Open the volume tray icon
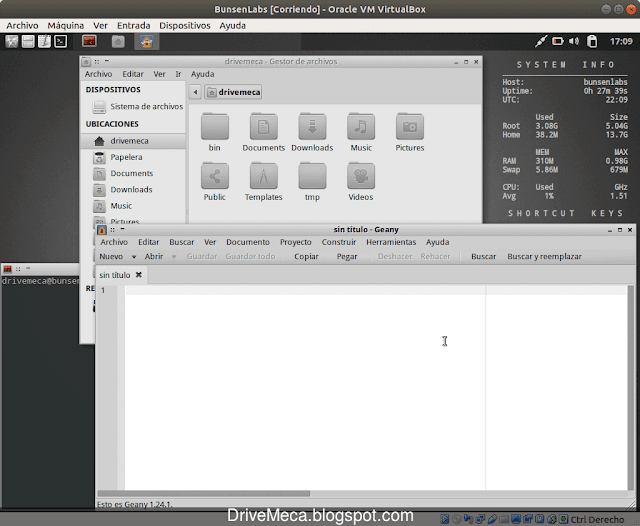Image resolution: width=640 pixels, height=526 pixels. [574, 41]
